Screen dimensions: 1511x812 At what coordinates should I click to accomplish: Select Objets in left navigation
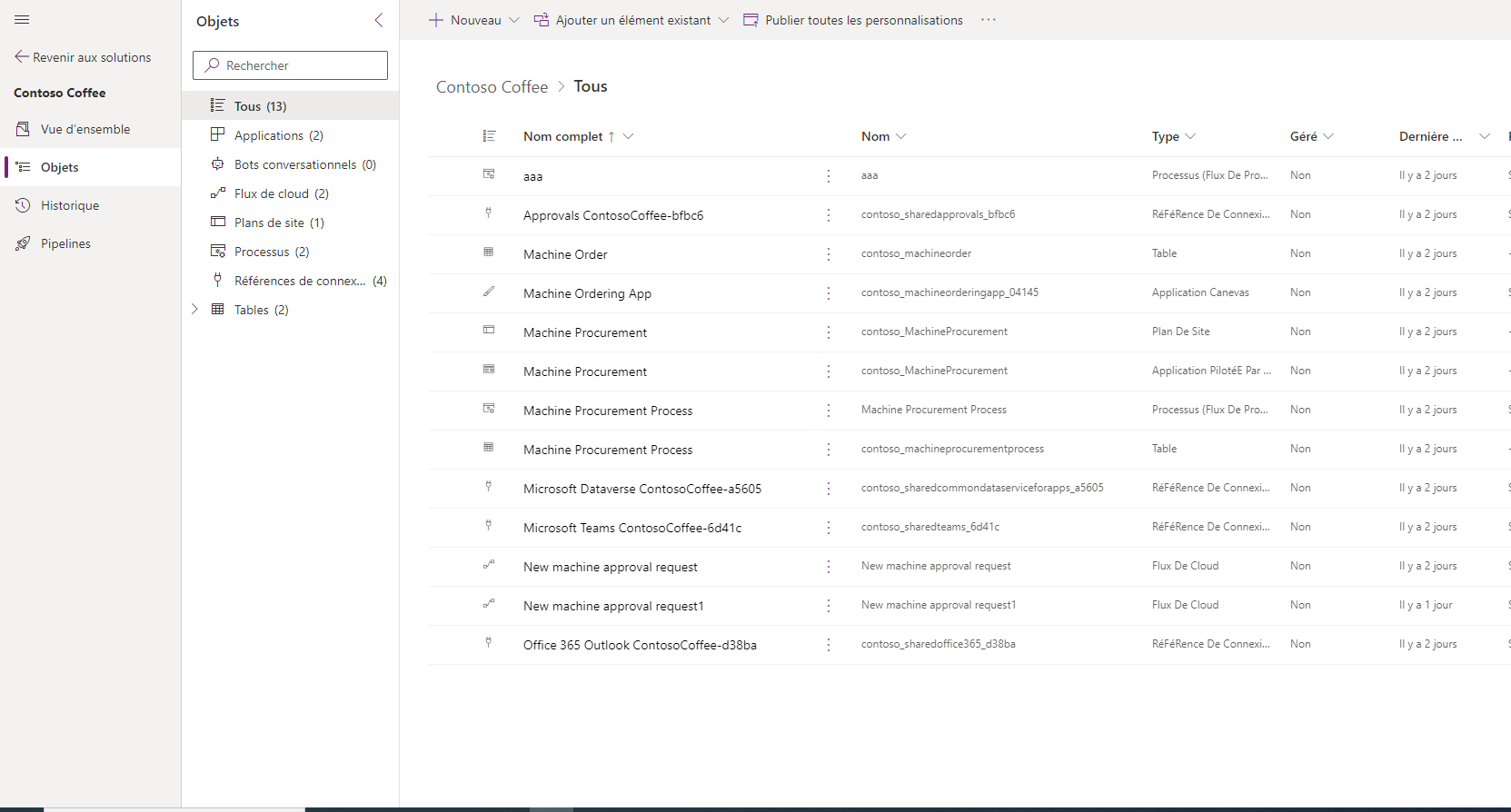tap(91, 167)
